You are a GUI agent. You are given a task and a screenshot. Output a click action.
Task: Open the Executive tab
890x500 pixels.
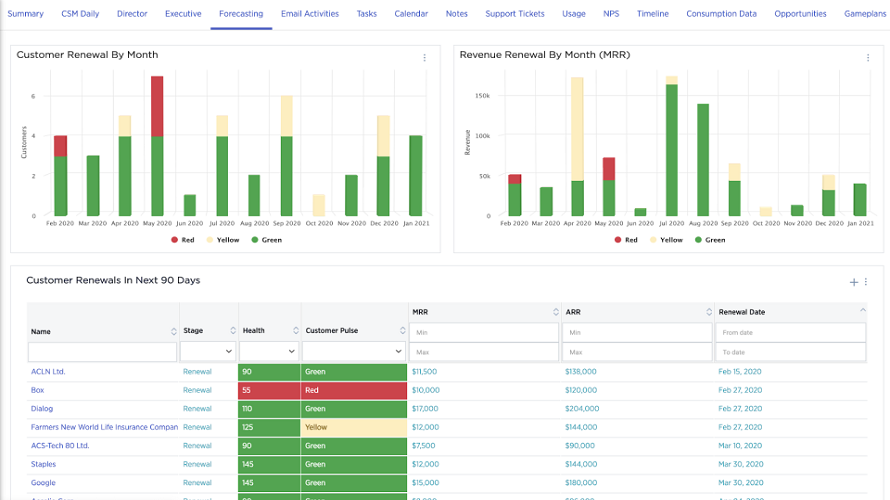click(183, 14)
